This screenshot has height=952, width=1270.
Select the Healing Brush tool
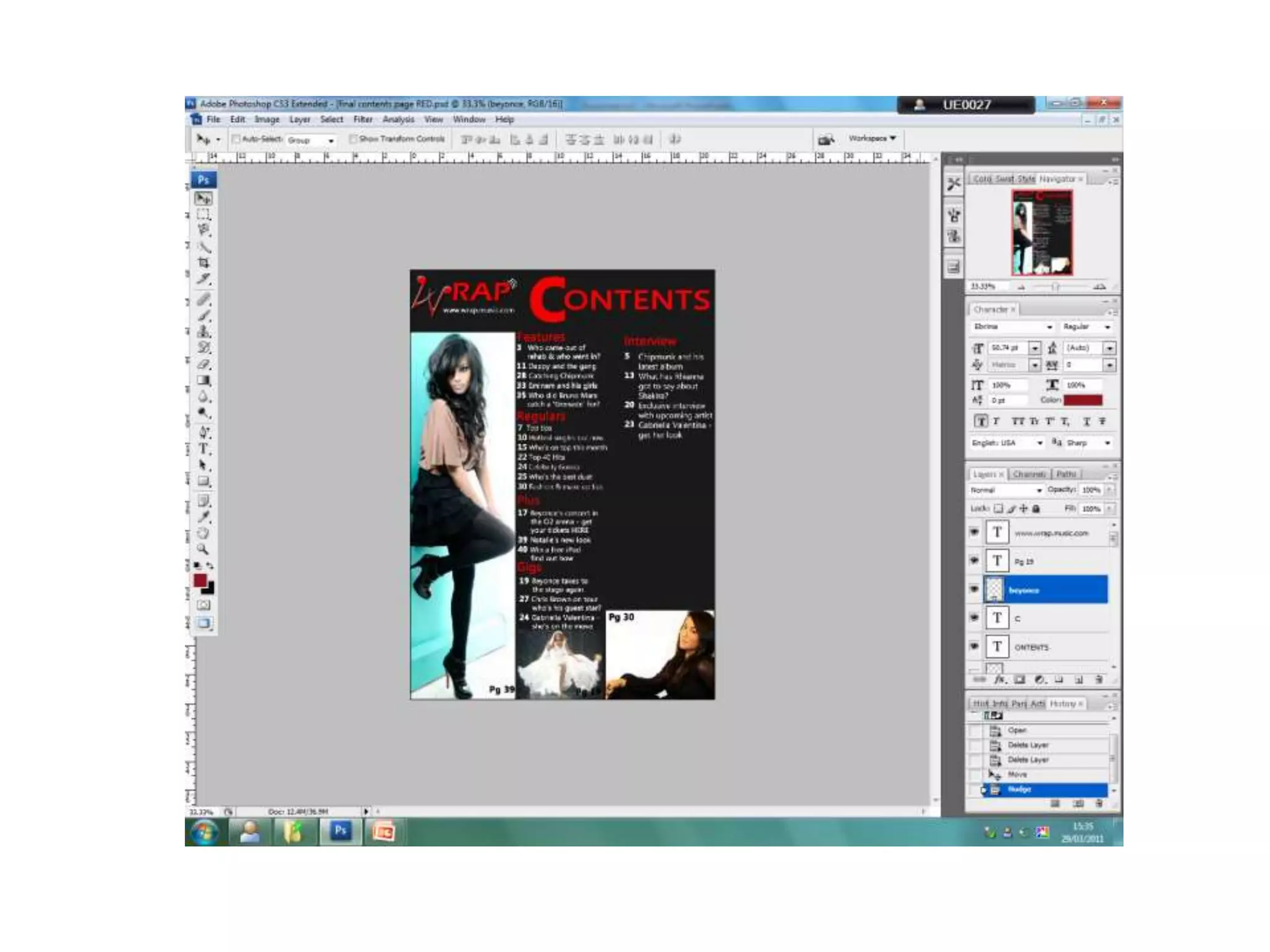[x=203, y=299]
